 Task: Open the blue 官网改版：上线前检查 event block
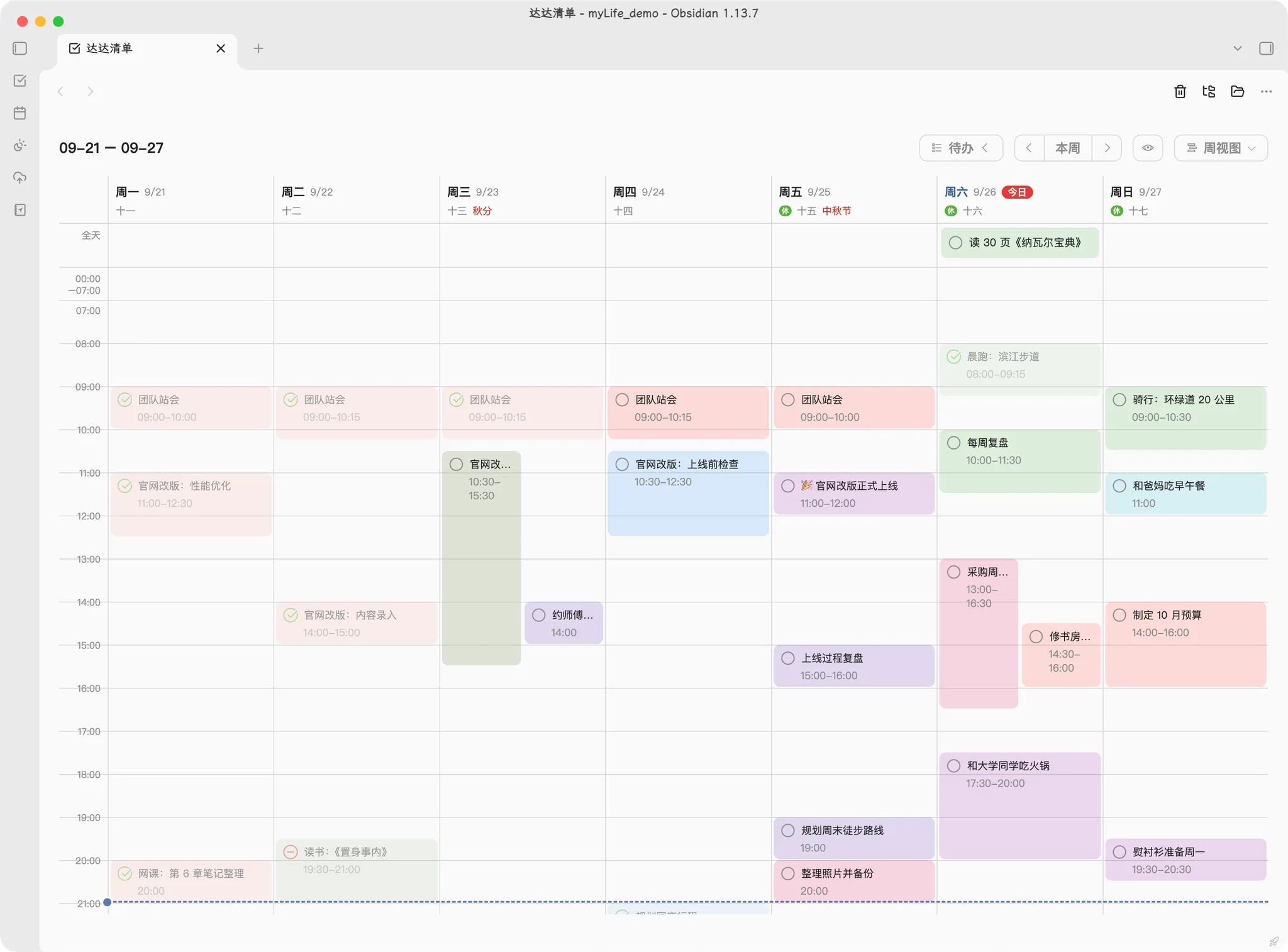click(688, 494)
